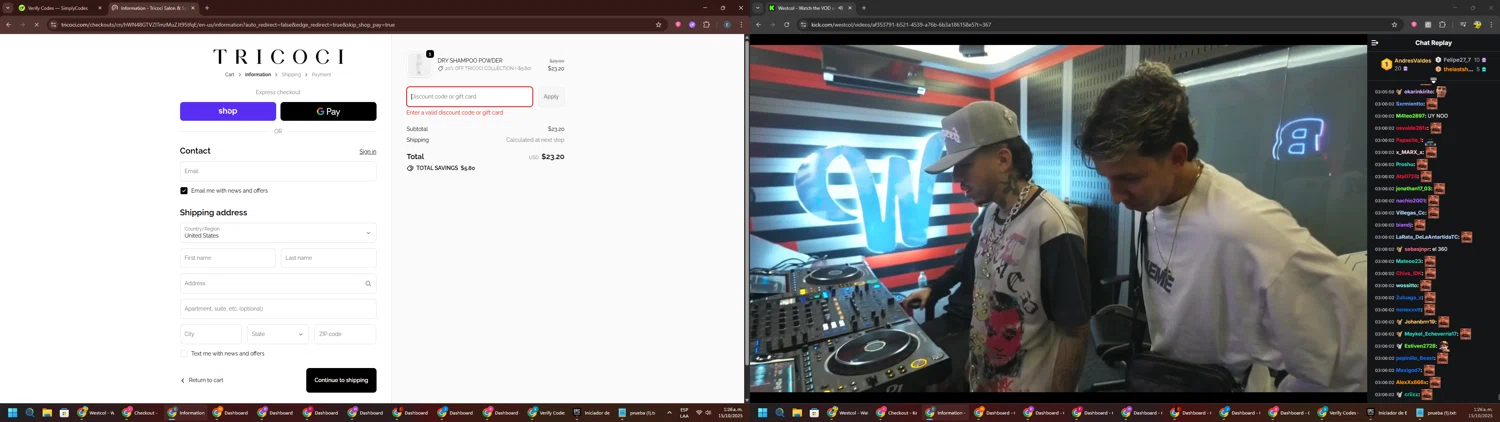Click the Shop Pay express checkout button
This screenshot has width=1500, height=422.
pyautogui.click(x=228, y=111)
